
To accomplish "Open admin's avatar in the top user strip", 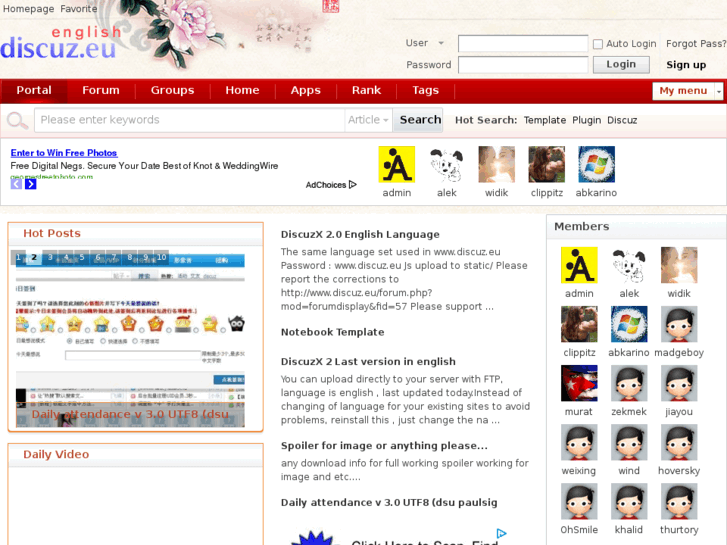I will (396, 164).
